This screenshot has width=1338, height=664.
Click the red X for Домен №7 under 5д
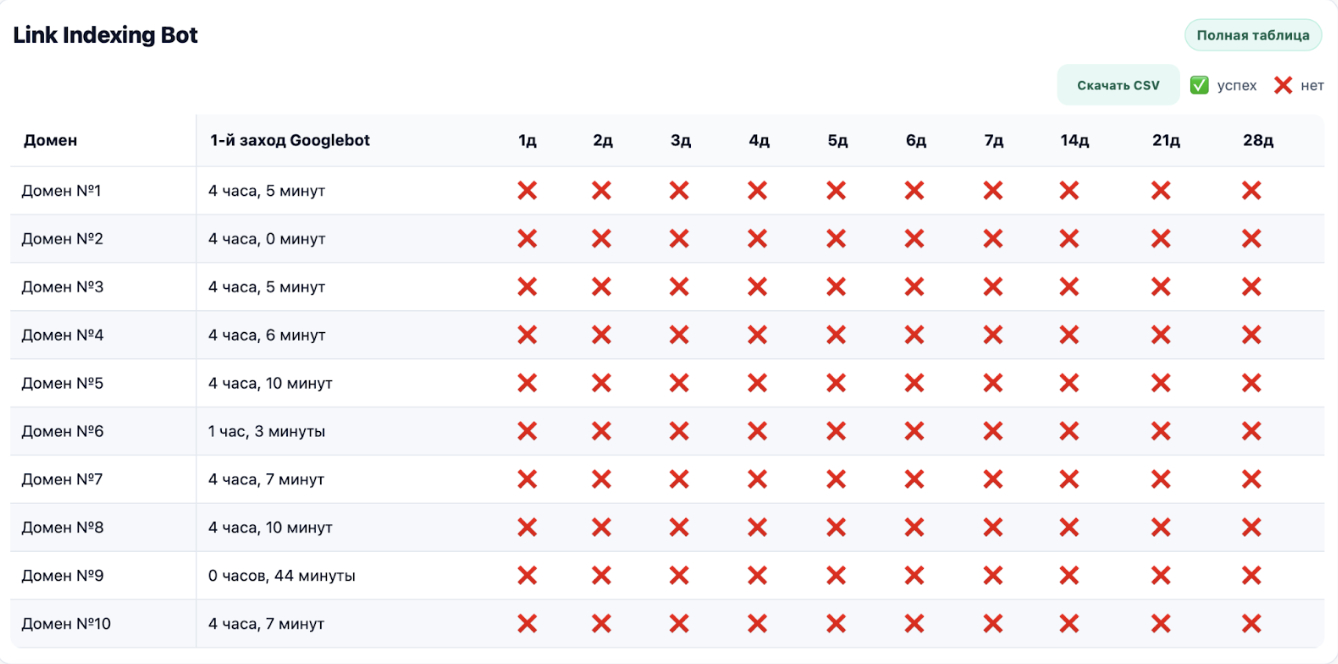(836, 479)
